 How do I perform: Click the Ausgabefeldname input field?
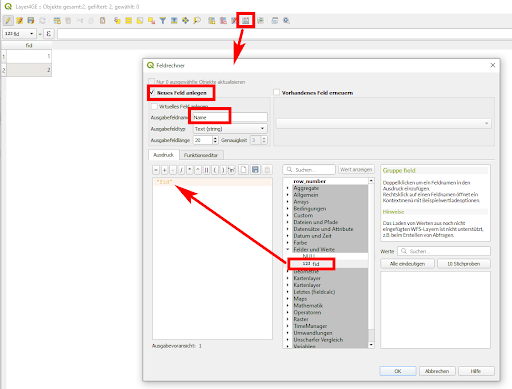pos(230,117)
